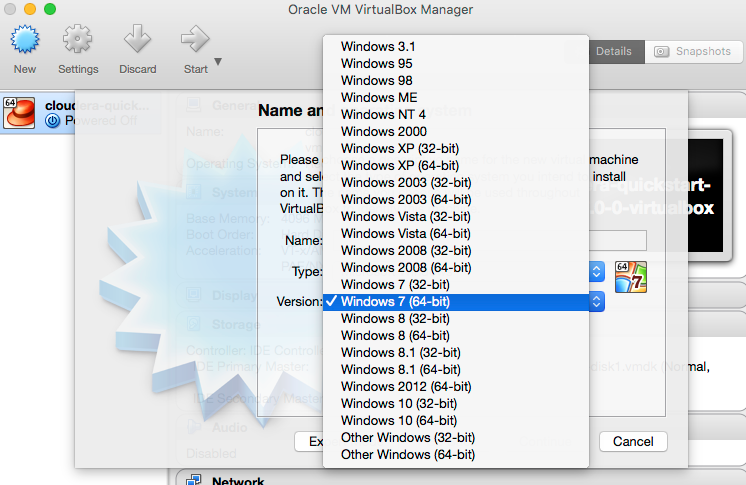Select Windows 7 (32-bit)
This screenshot has width=746, height=485.
tap(456, 285)
